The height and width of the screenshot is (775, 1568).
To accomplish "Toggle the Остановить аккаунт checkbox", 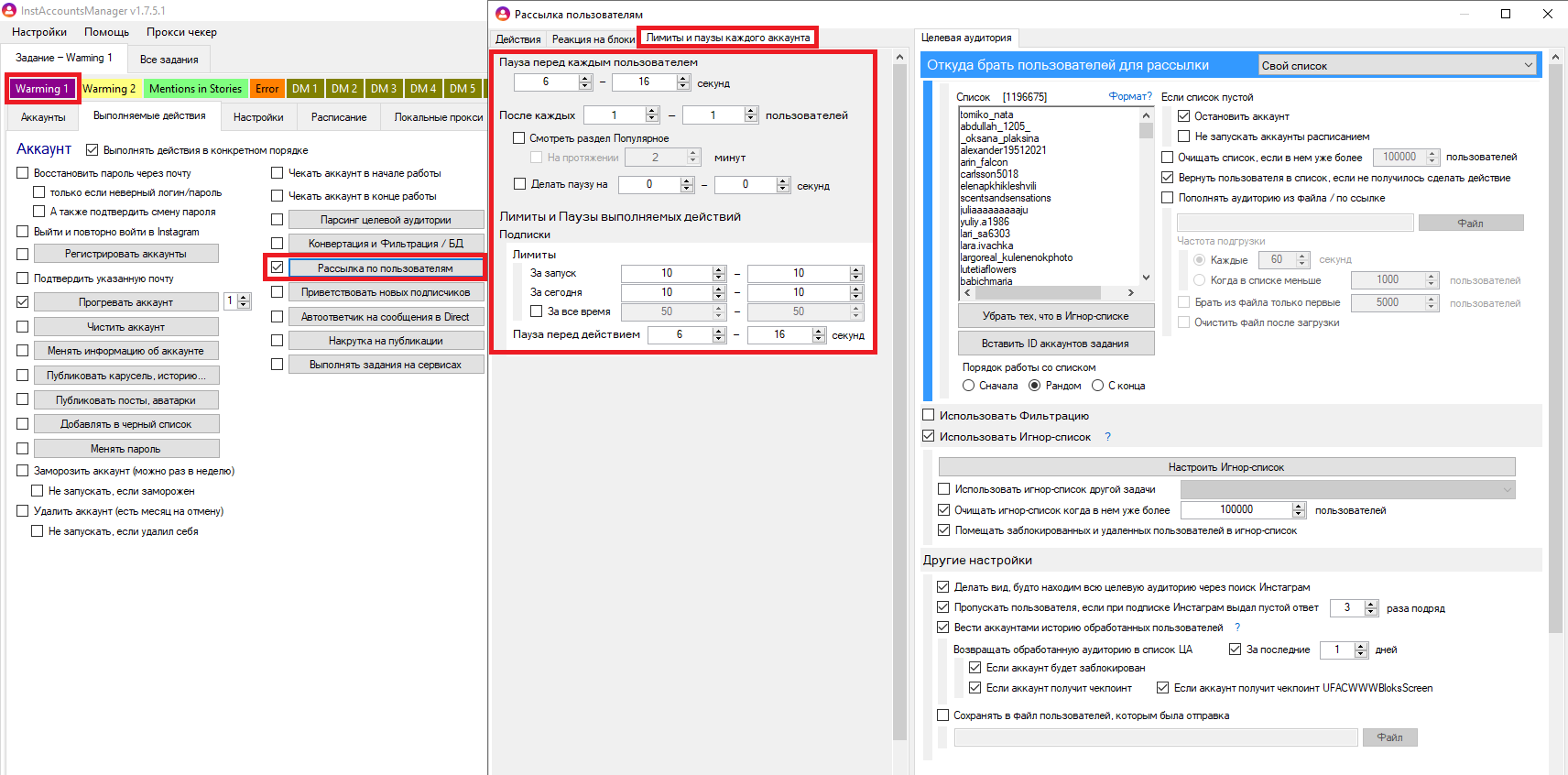I will [x=1183, y=116].
